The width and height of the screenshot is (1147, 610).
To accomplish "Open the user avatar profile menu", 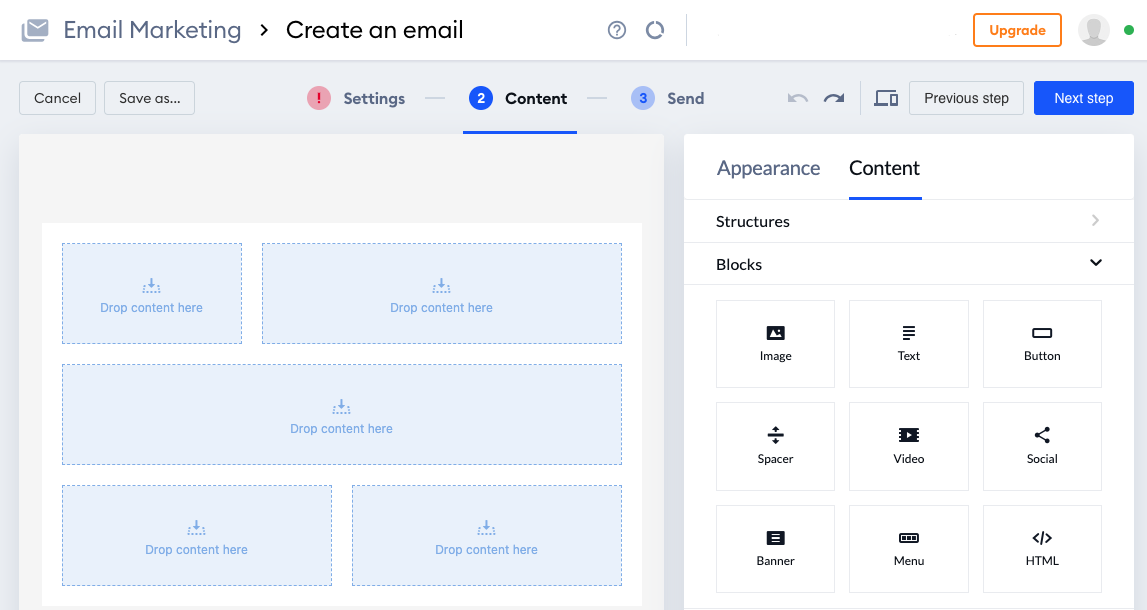I will pyautogui.click(x=1094, y=30).
